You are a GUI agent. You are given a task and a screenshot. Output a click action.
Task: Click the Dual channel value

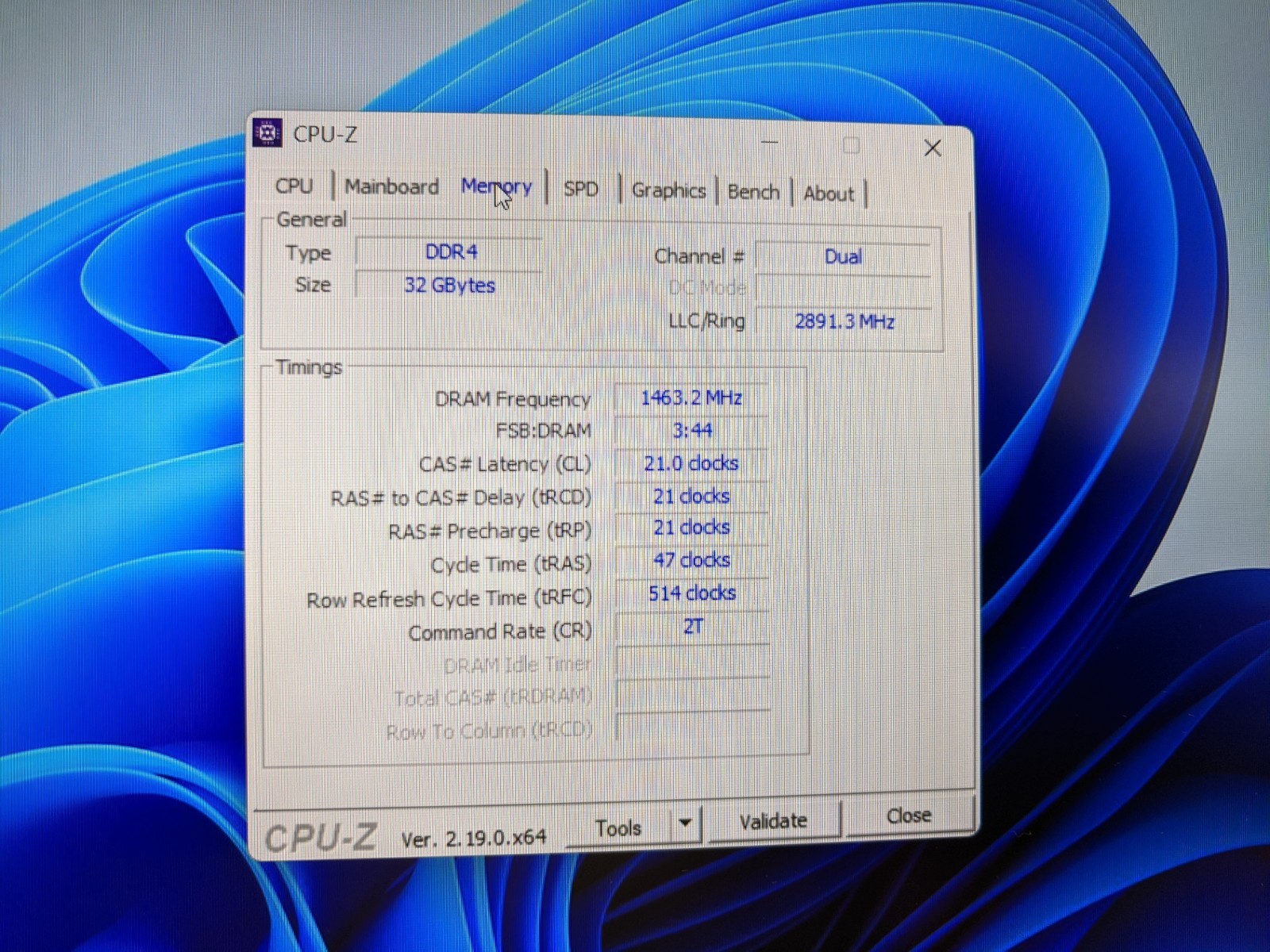[843, 256]
